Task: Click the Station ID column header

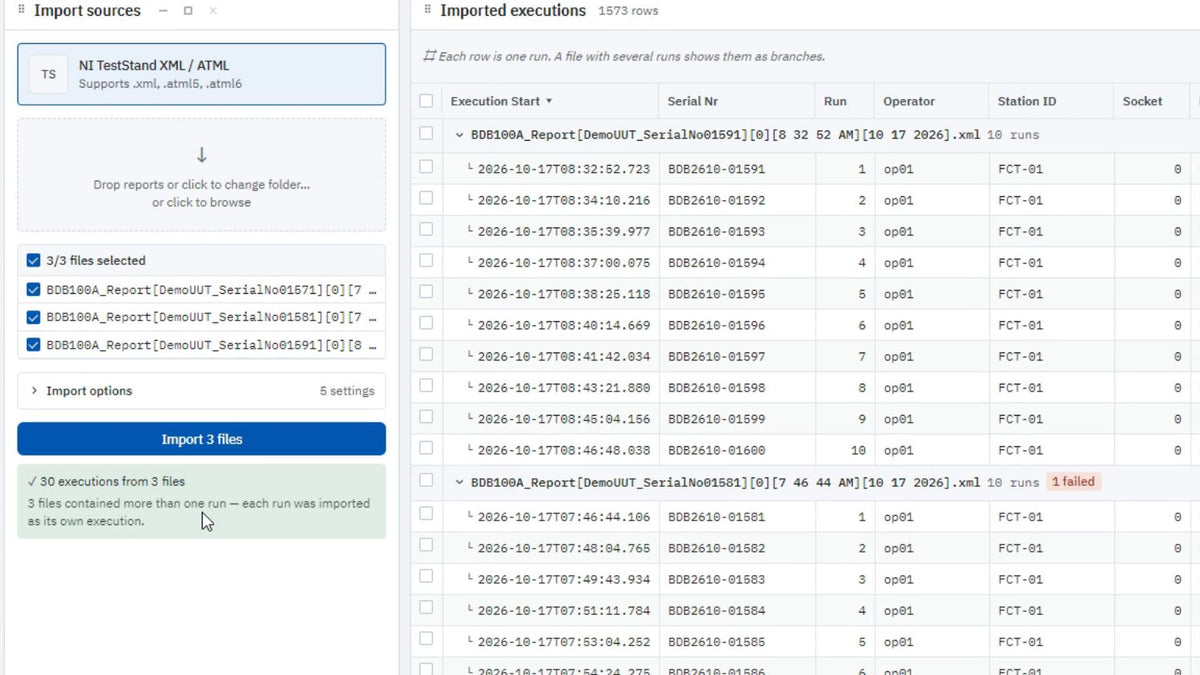Action: click(x=1026, y=101)
